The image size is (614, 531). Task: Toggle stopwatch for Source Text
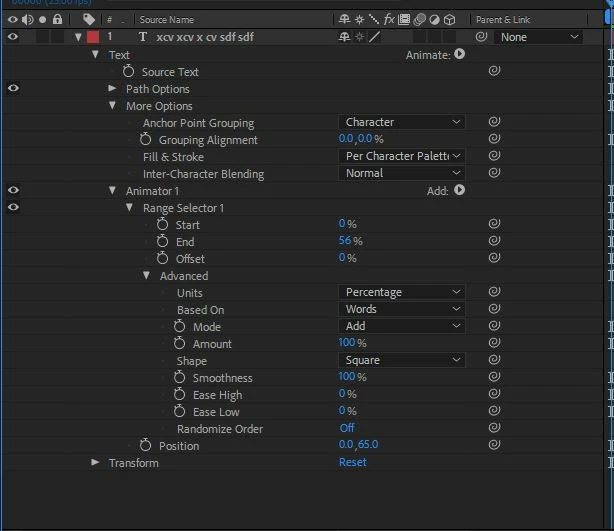tap(128, 71)
